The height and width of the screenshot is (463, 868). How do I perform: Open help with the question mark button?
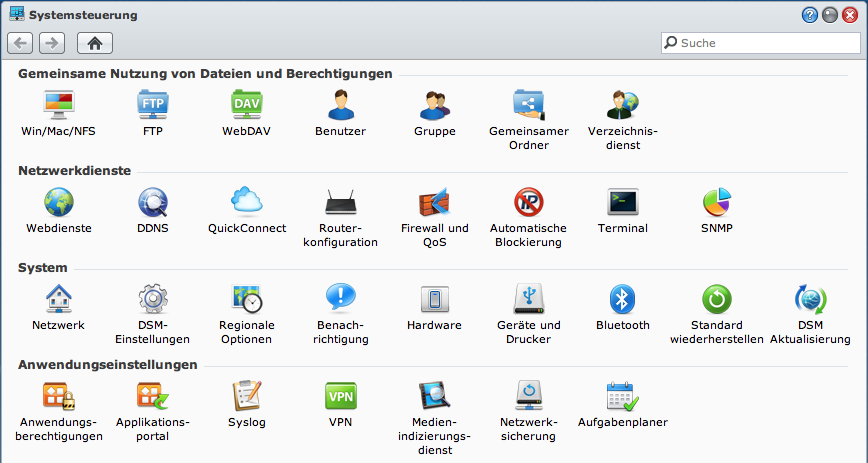pyautogui.click(x=809, y=15)
